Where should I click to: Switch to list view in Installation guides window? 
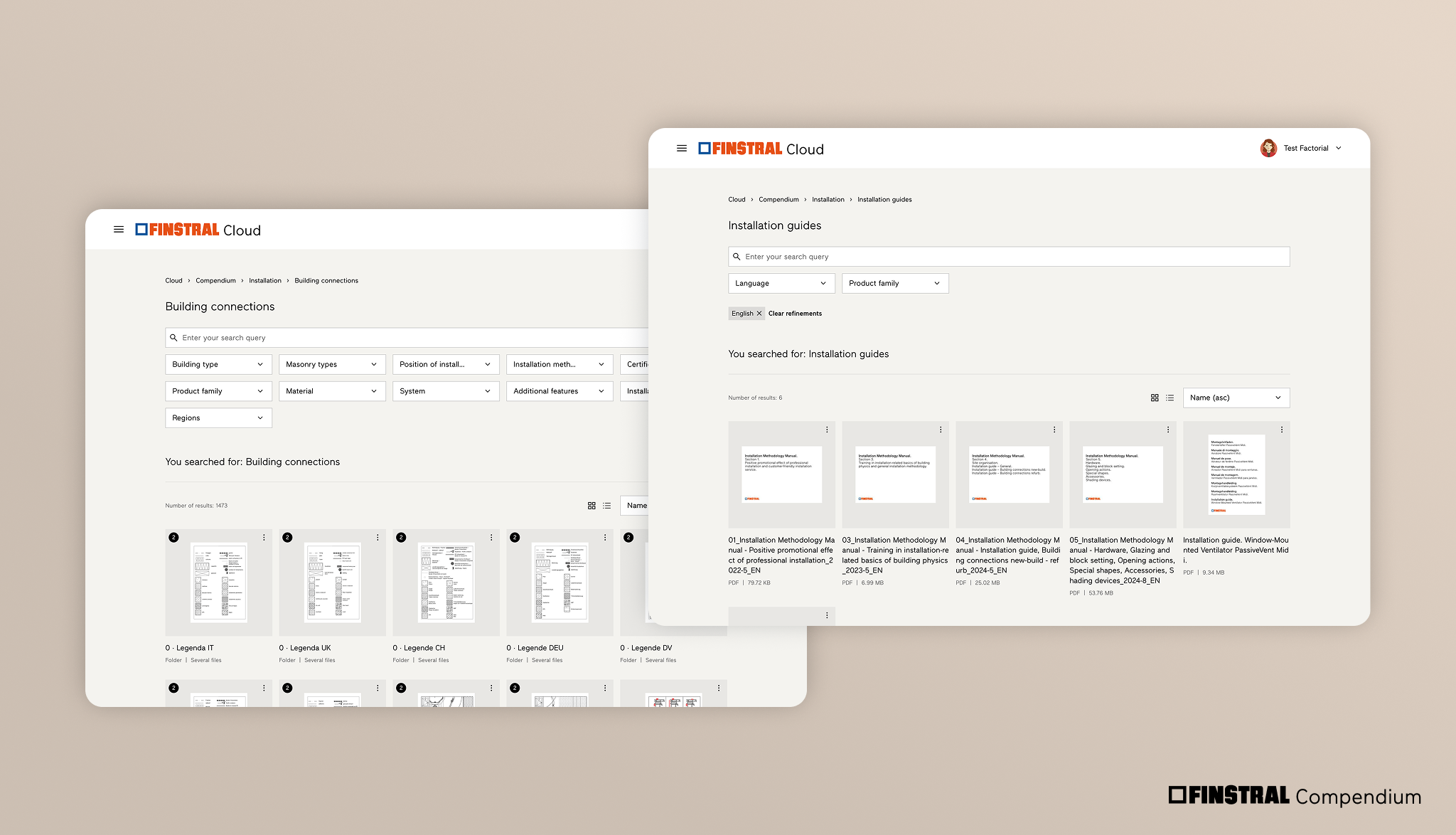point(1170,398)
